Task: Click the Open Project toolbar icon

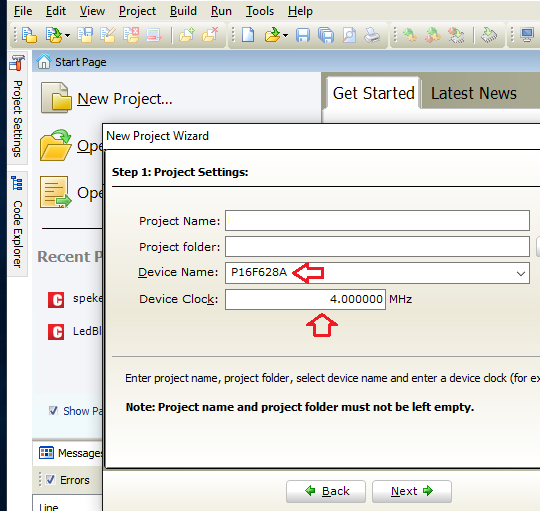Action: 54,35
